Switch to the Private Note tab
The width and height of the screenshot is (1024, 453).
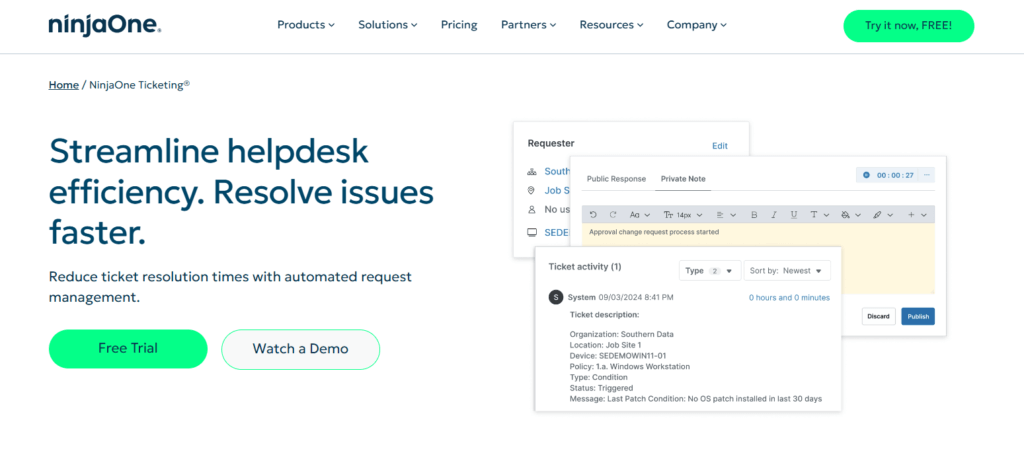(682, 179)
